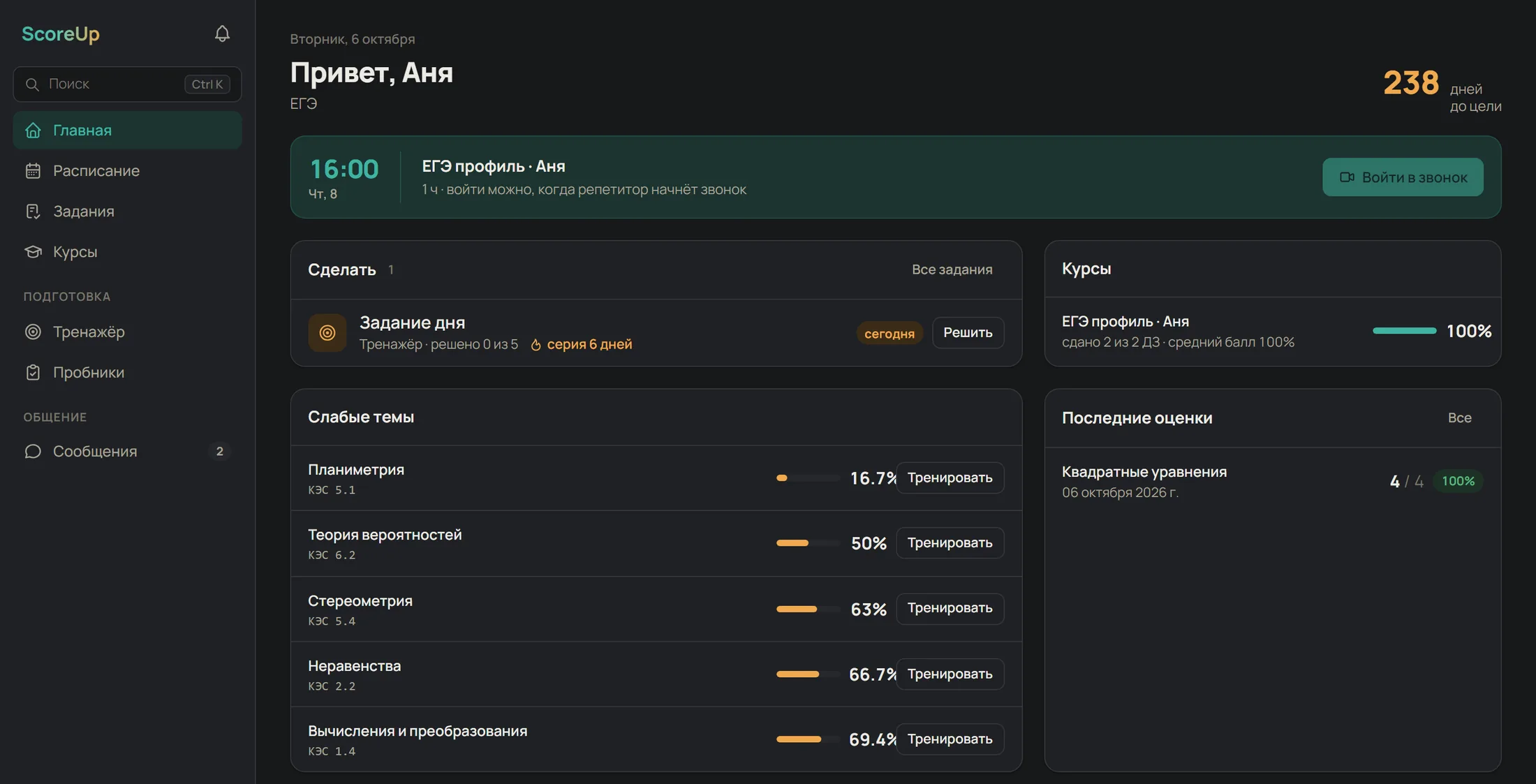The height and width of the screenshot is (784, 1536).
Task: Click the Стереометрия 63% progress bar
Action: [808, 609]
